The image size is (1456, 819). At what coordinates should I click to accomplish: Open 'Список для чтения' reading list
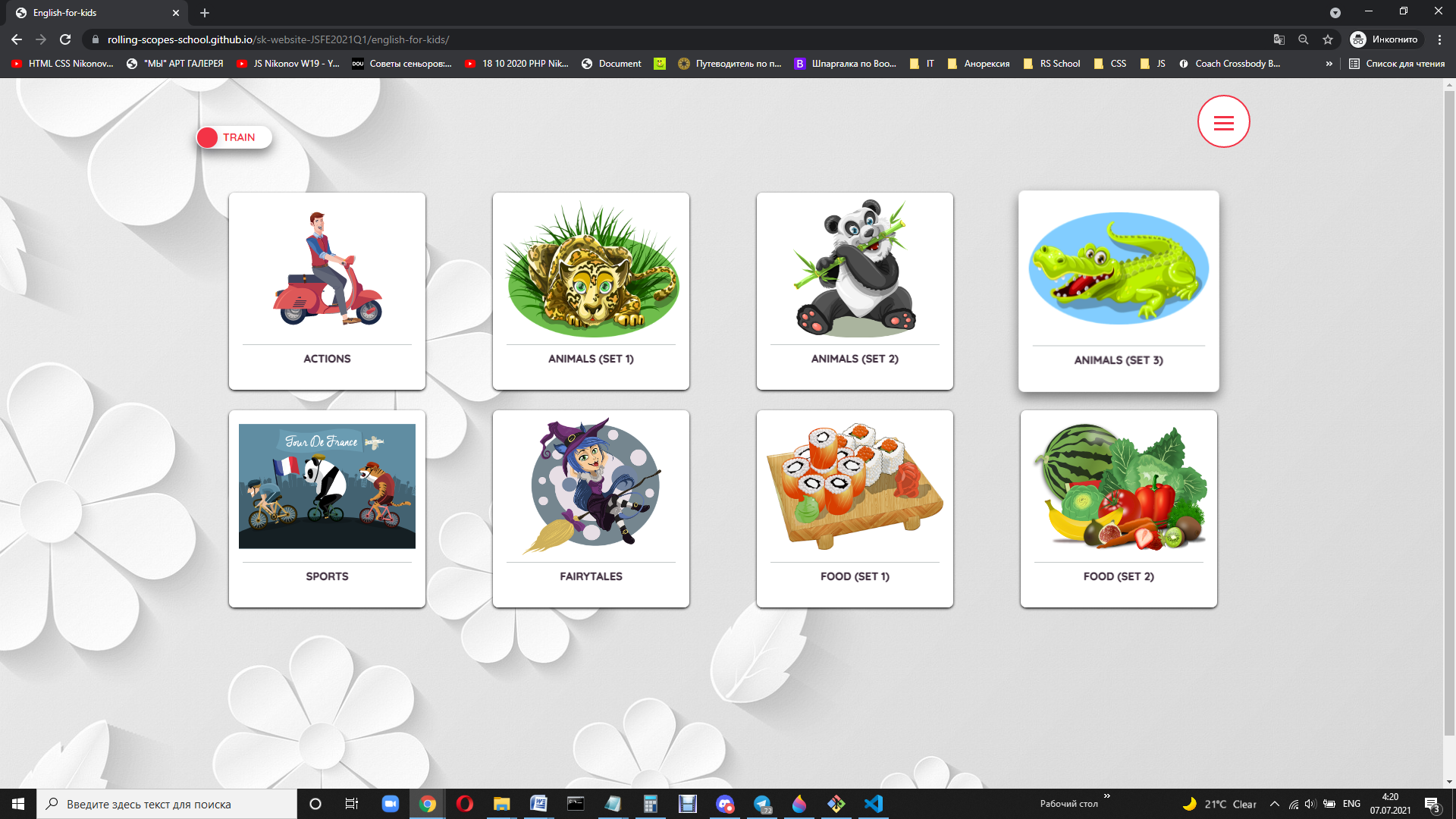(x=1398, y=64)
